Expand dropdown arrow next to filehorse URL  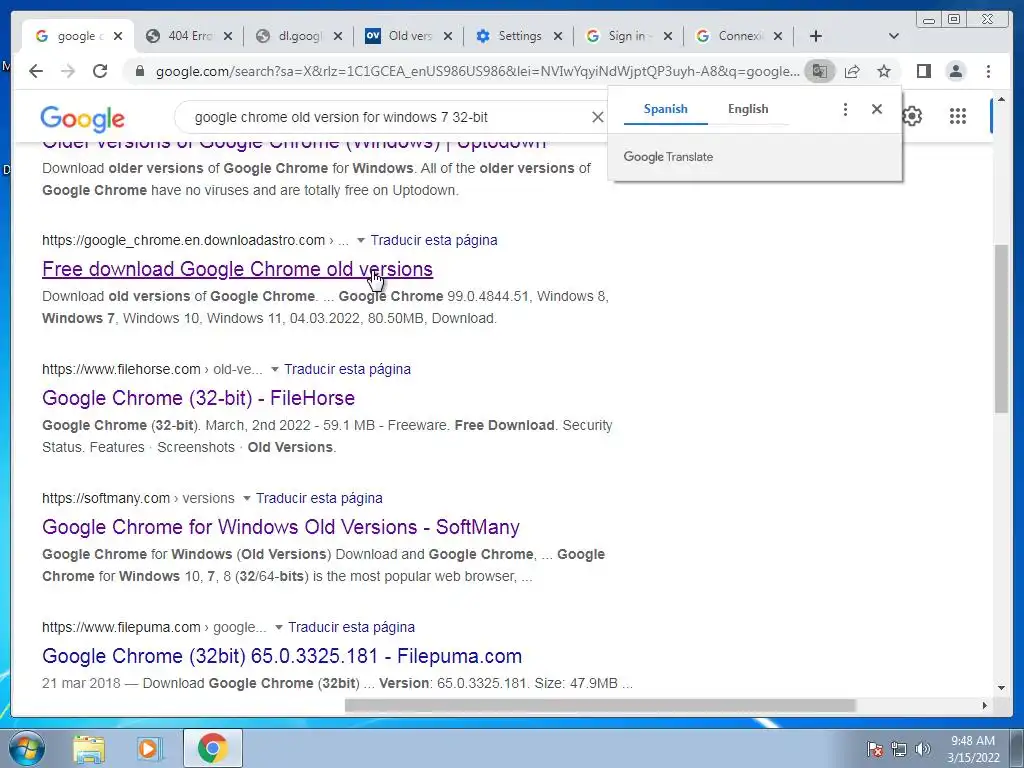point(275,370)
